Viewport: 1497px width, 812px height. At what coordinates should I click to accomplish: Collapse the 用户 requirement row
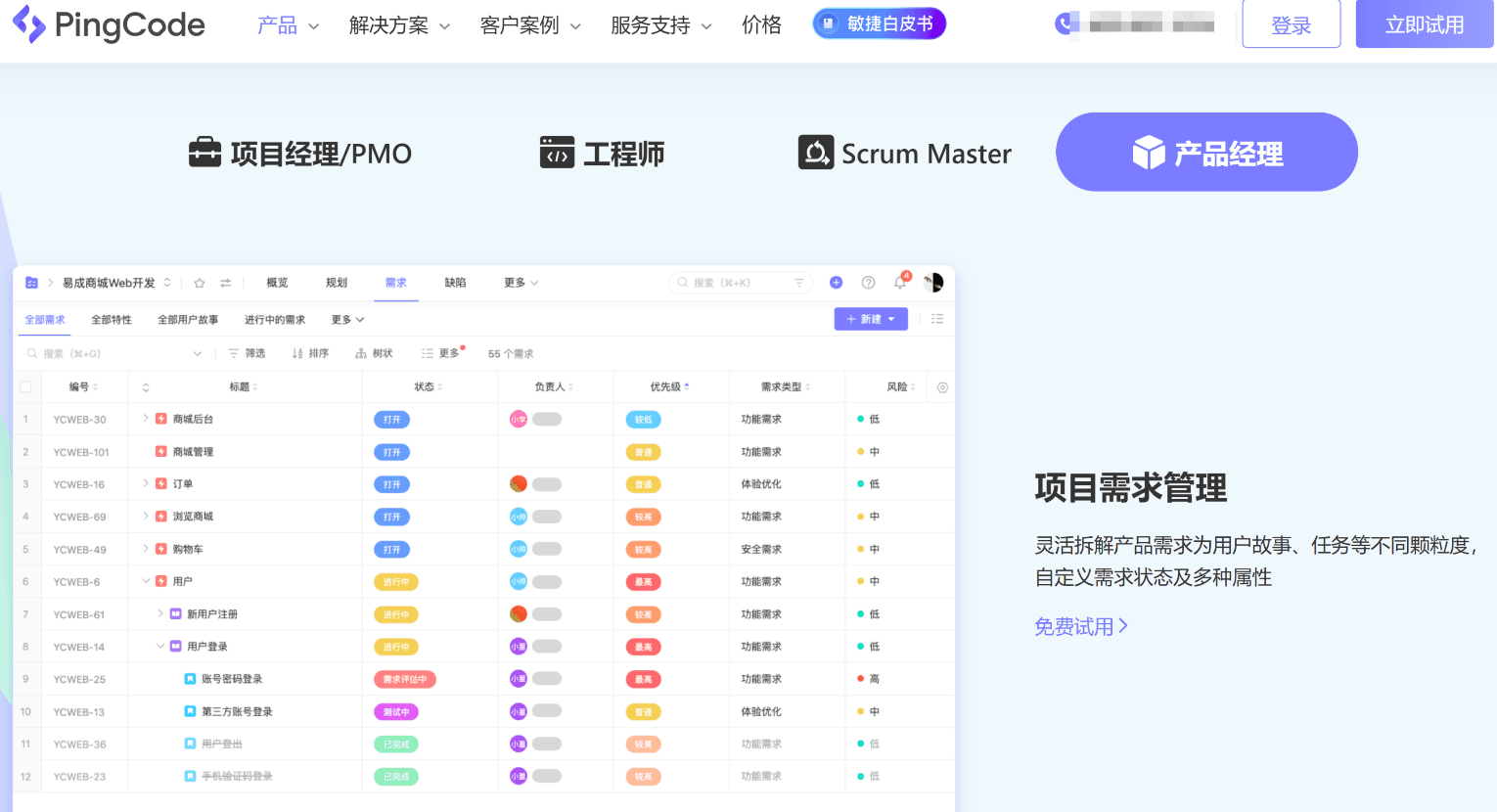tap(147, 581)
